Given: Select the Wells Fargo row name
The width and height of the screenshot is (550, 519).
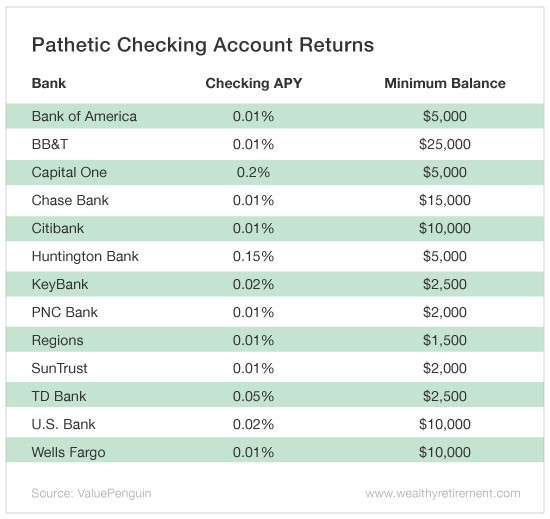Looking at the screenshot, I should [68, 452].
